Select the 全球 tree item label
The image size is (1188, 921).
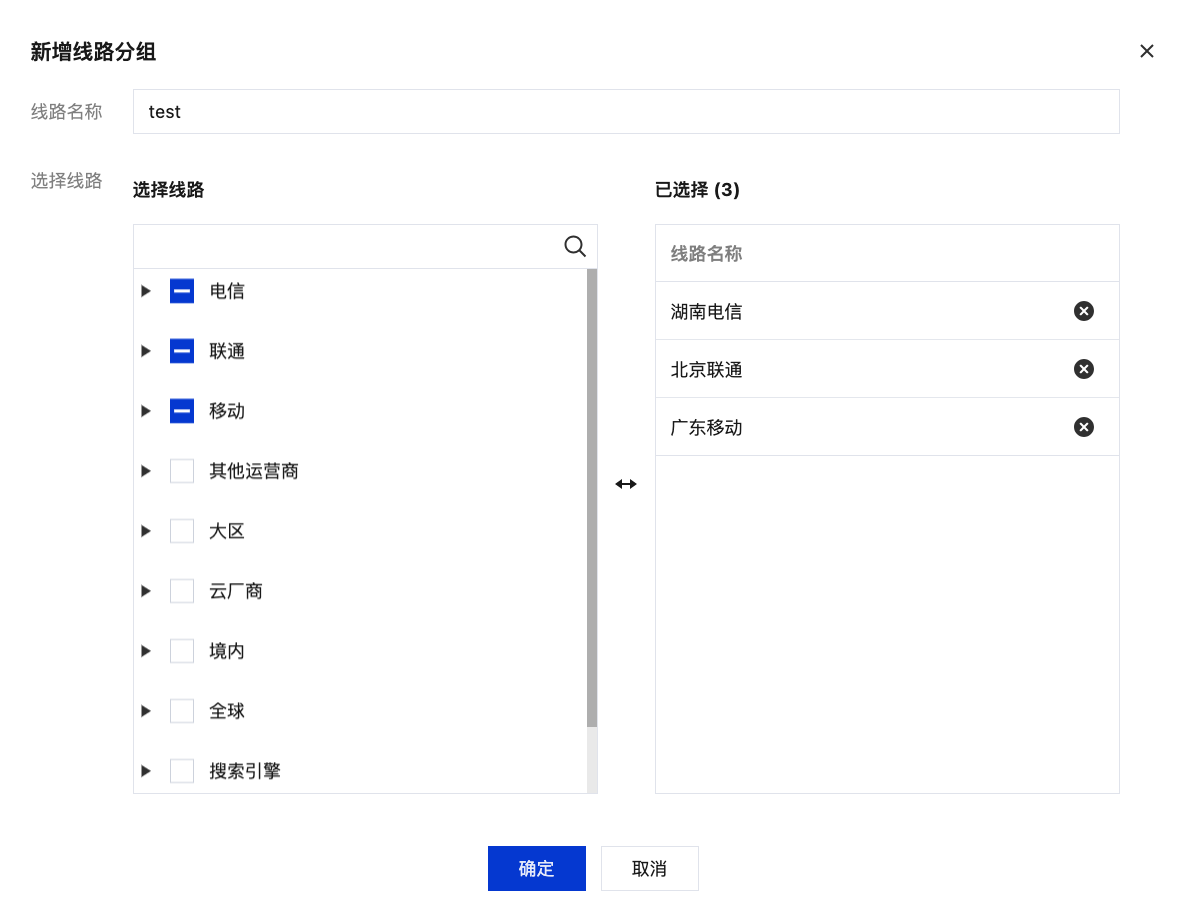[227, 711]
